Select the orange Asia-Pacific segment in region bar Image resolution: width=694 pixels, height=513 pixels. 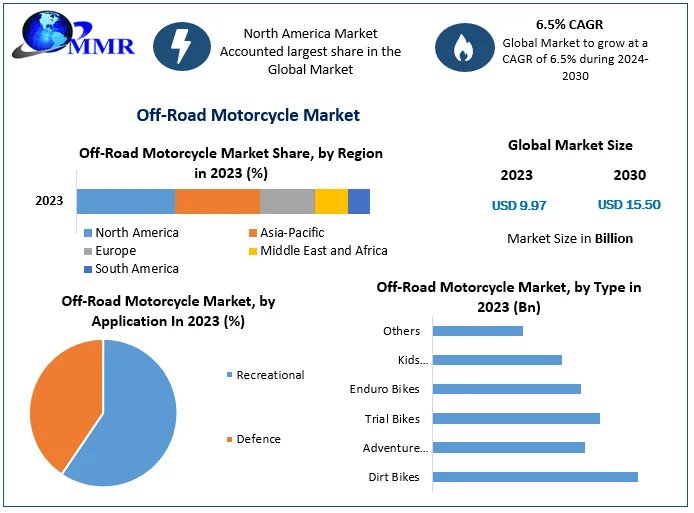coord(217,201)
